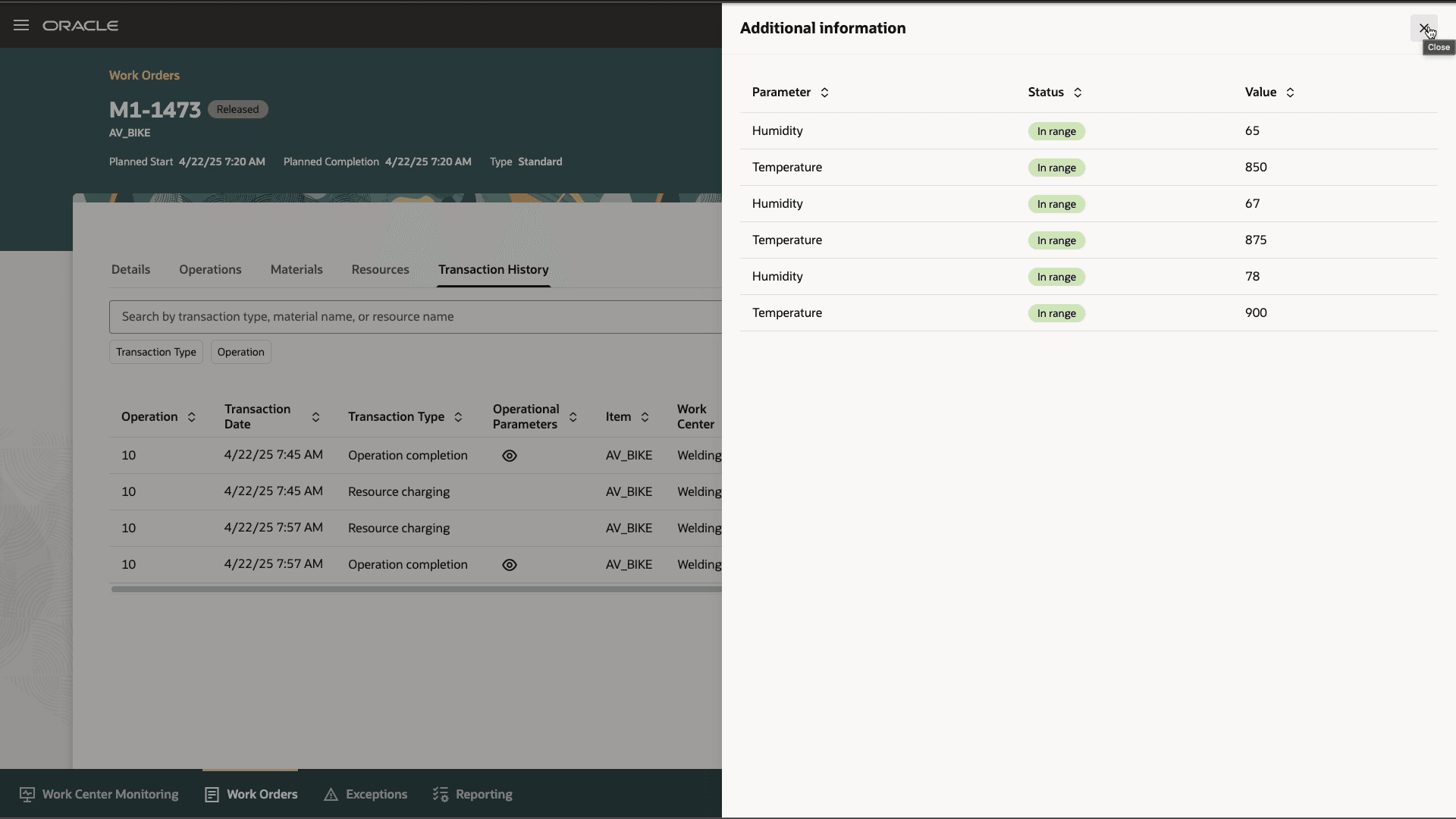Viewport: 1456px width, 819px height.
Task: Toggle the Operation filter chip
Action: click(x=240, y=351)
